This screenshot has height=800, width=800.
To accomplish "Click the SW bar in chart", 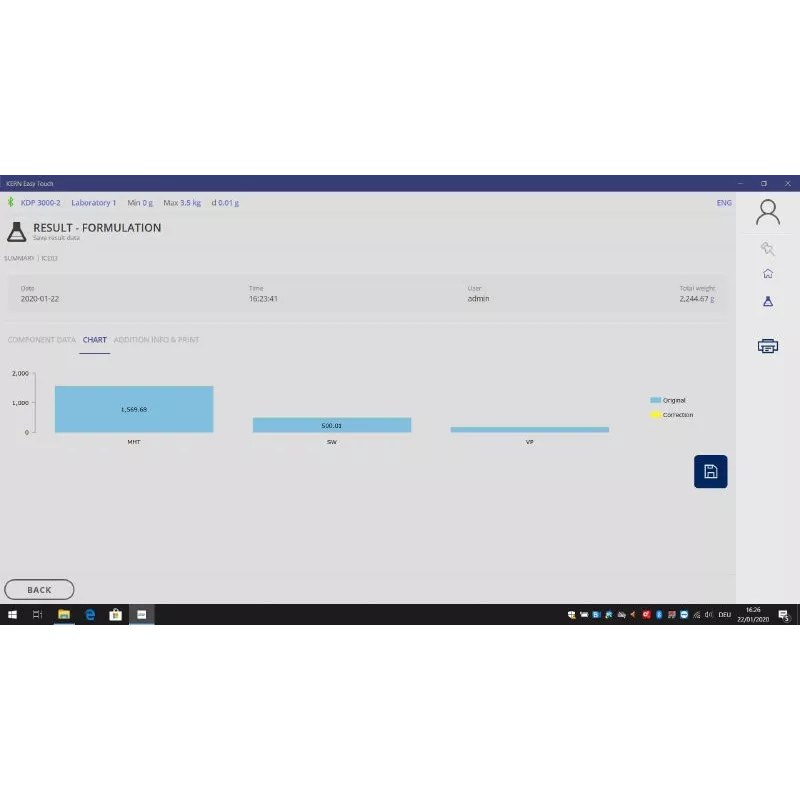I will point(331,425).
